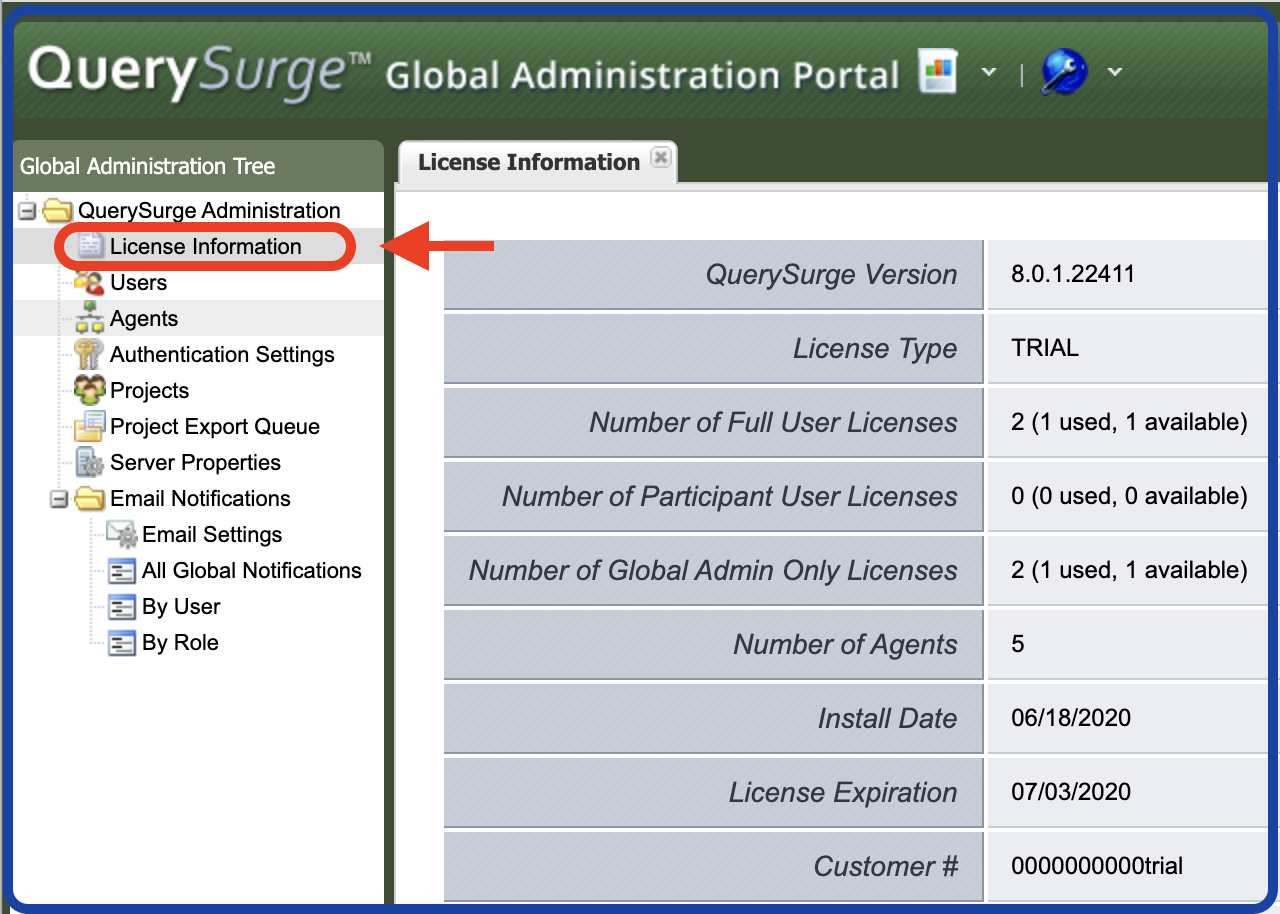The image size is (1280, 914).
Task: Click the Users icon in tree
Action: (x=90, y=283)
